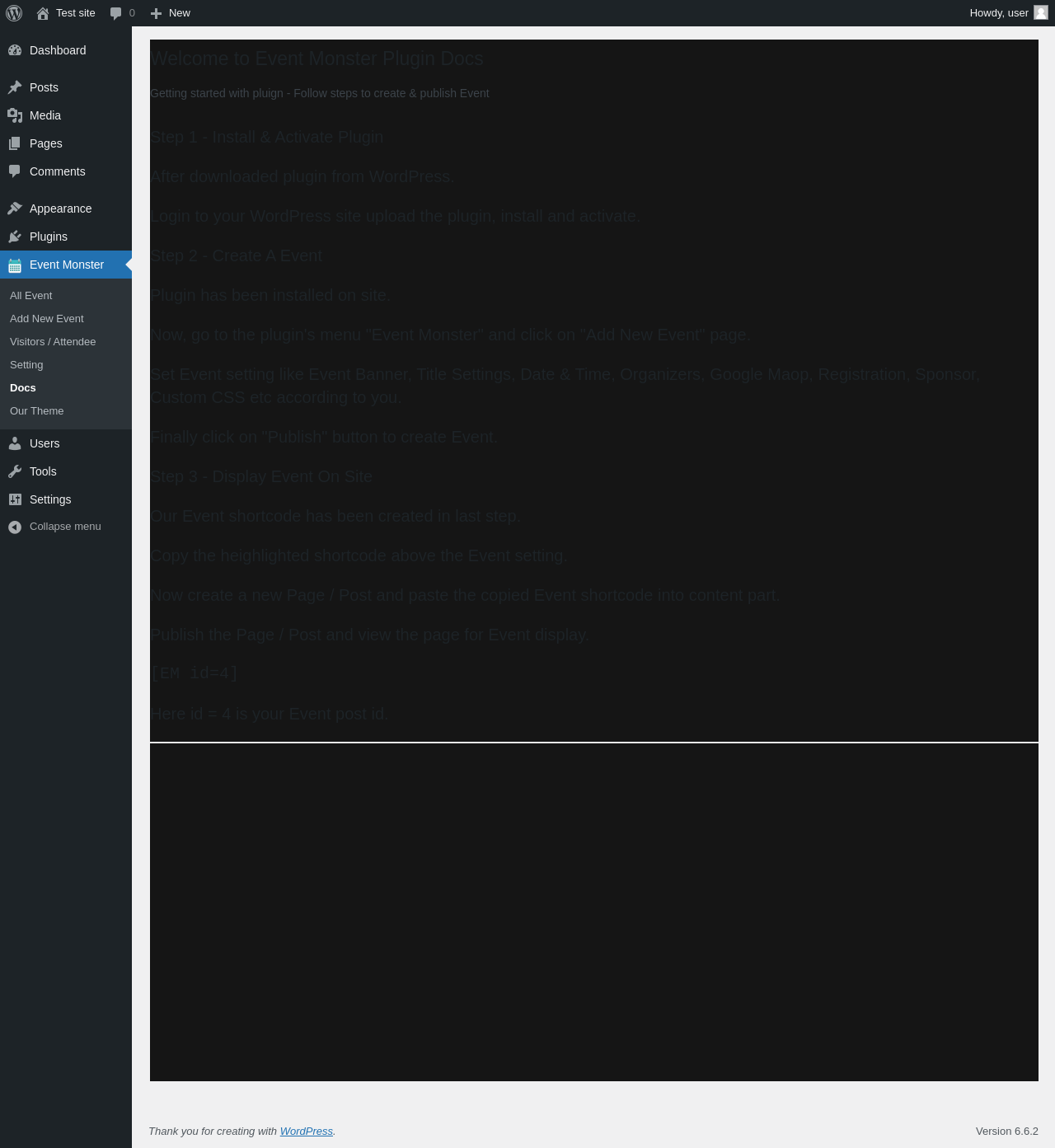Click the Step 1 - Install & Activate Plugin heading
1055x1148 pixels.
coord(266,137)
